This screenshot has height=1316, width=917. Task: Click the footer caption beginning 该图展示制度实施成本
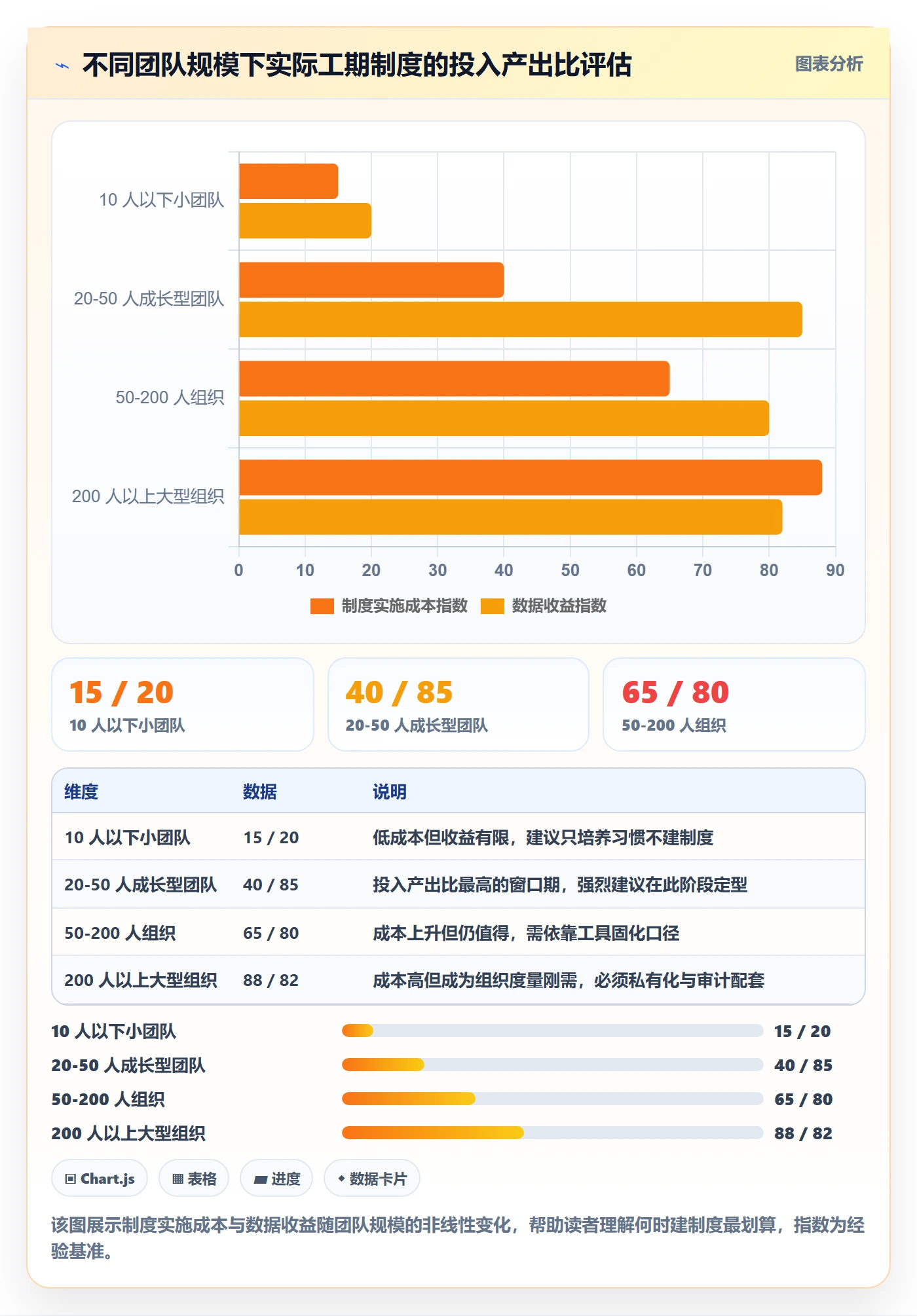coord(458,1237)
